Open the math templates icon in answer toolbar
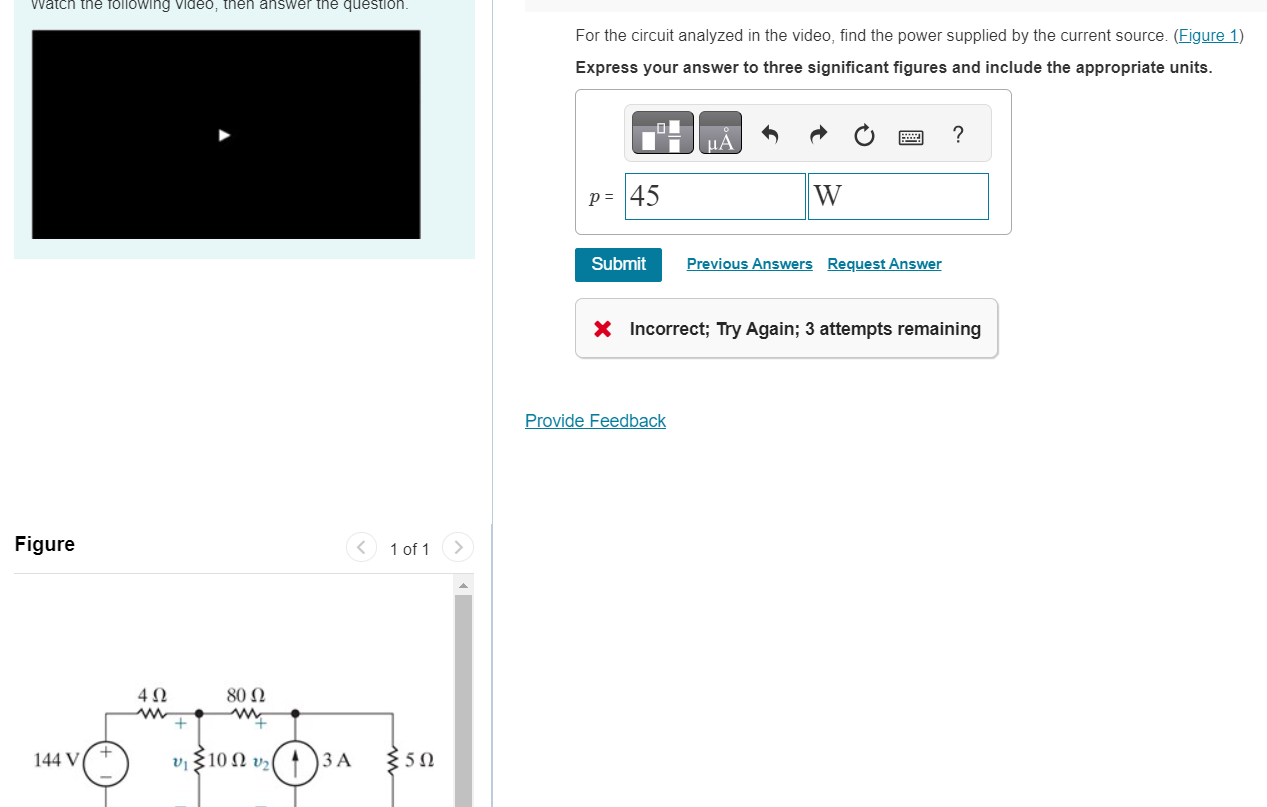This screenshot has height=807, width=1267. tap(662, 132)
